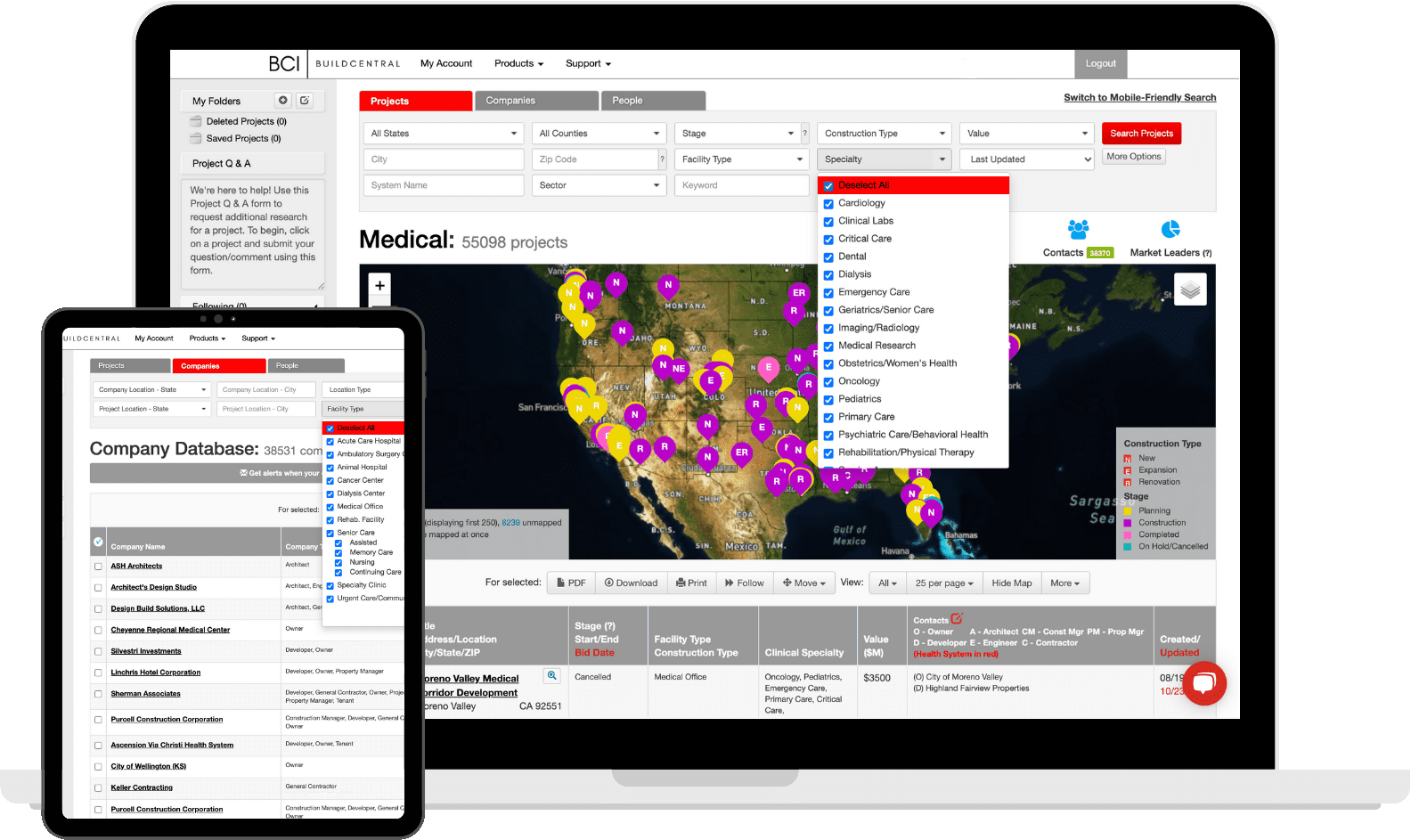
Task: Download the selected projects
Action: [x=631, y=583]
